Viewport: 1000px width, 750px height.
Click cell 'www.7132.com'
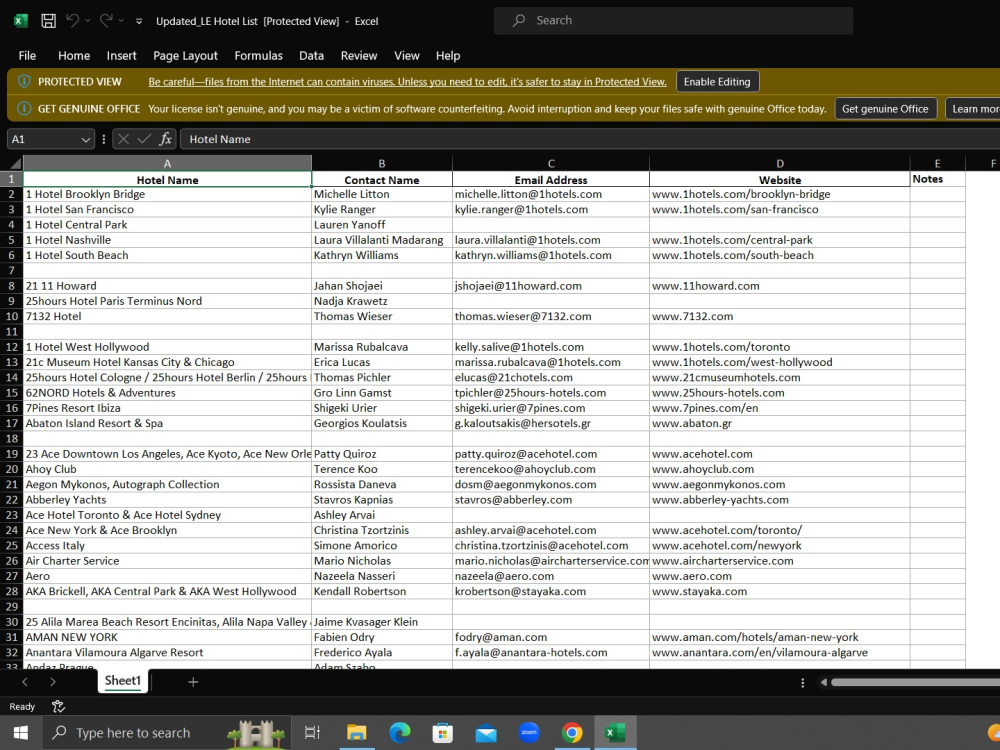click(x=779, y=316)
